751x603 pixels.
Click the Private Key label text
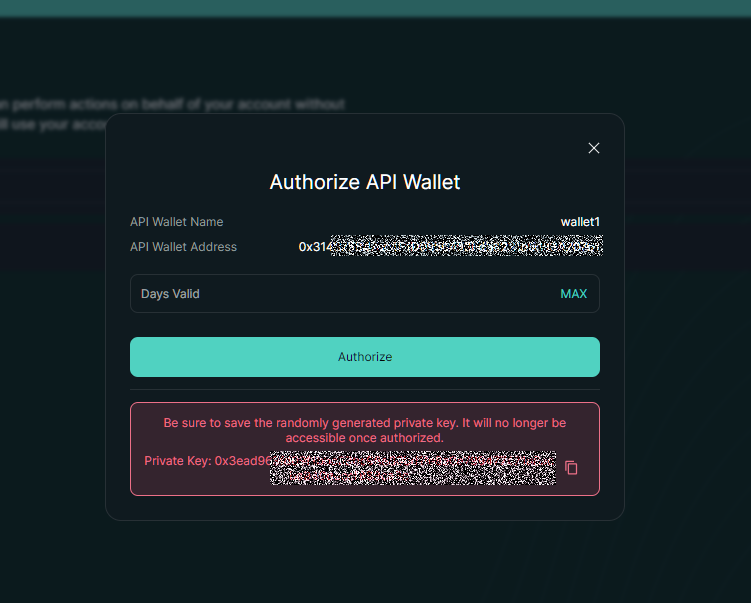[177, 460]
